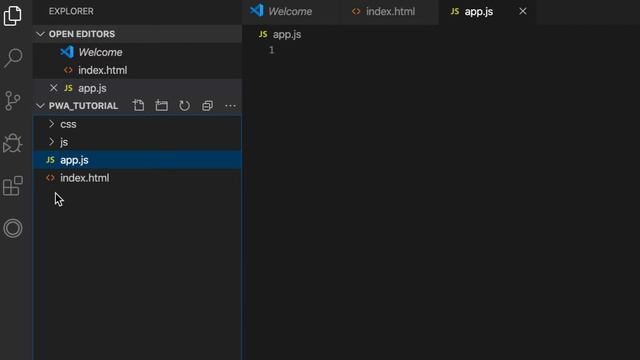640x360 pixels.
Task: Refresh the PWA_TUTORIAL explorer
Action: tap(184, 106)
